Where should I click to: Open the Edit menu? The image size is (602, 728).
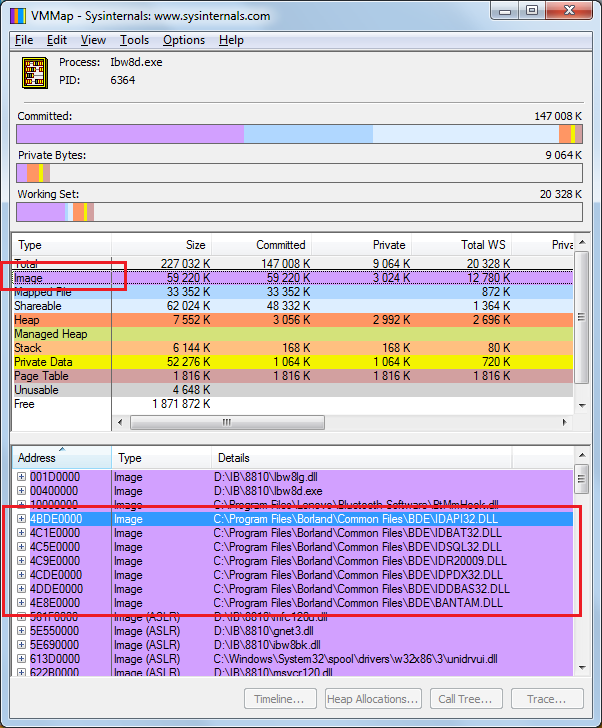(x=57, y=40)
